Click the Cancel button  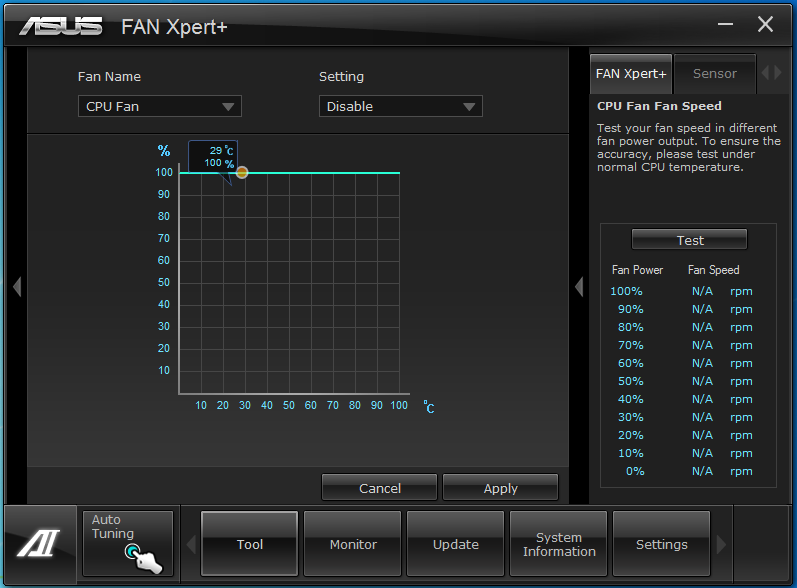[x=380, y=488]
